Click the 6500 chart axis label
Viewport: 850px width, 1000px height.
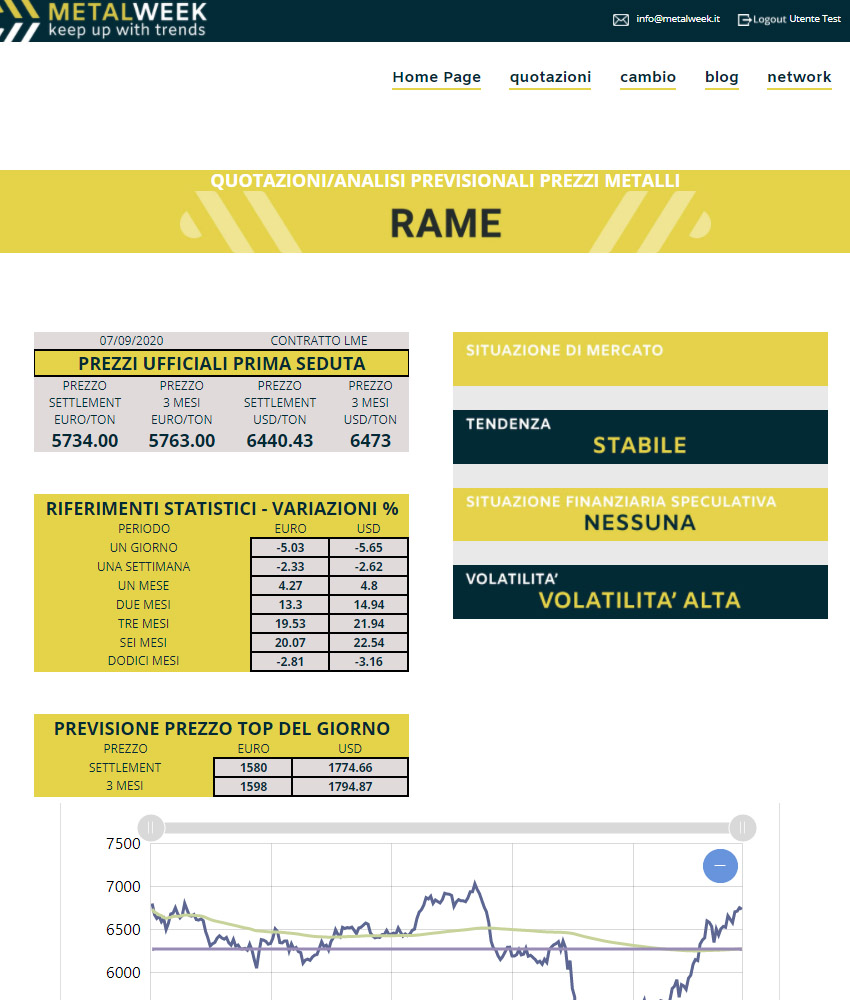123,929
